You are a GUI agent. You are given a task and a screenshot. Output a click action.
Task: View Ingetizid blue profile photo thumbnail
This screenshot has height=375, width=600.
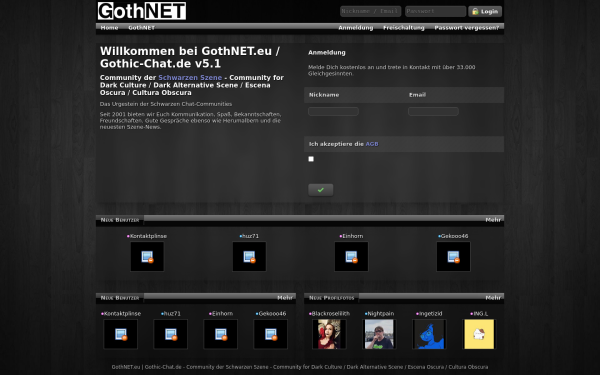pos(429,334)
